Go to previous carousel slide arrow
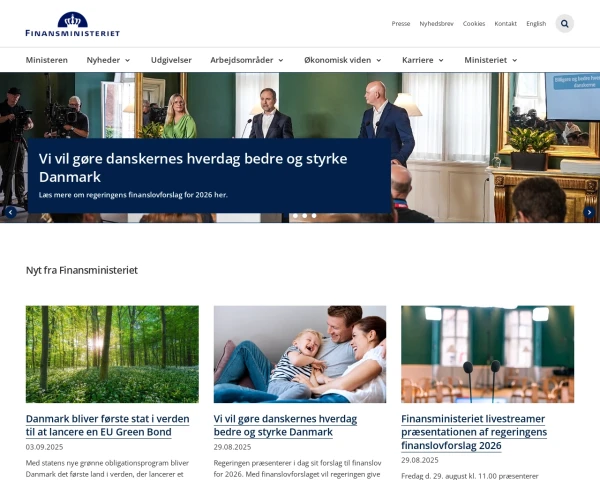The width and height of the screenshot is (600, 480). click(x=10, y=212)
